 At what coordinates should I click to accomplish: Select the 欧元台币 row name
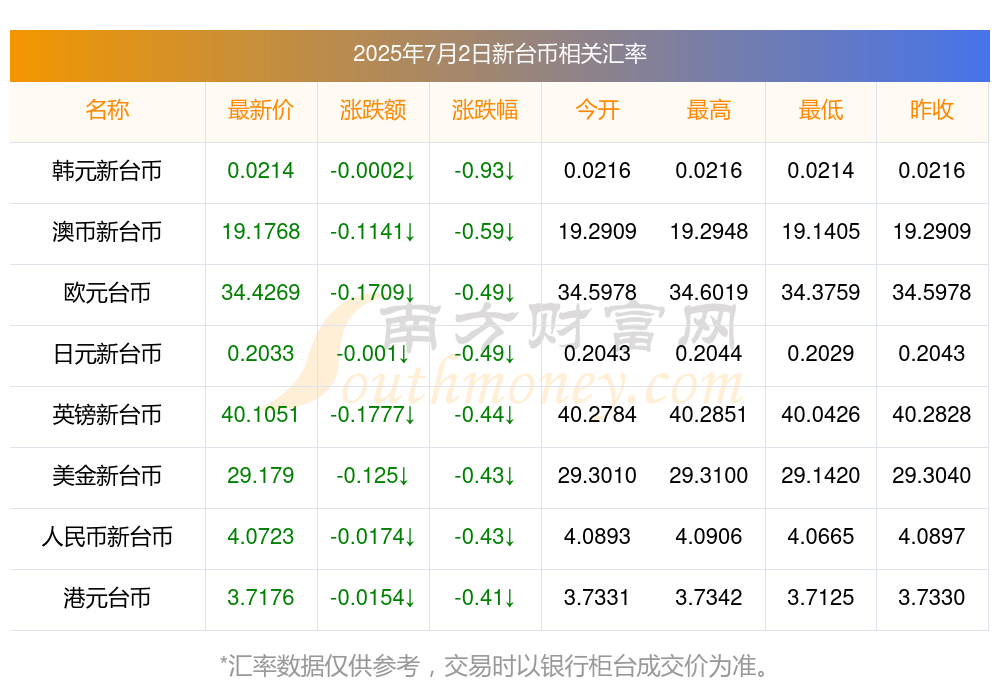[107, 292]
